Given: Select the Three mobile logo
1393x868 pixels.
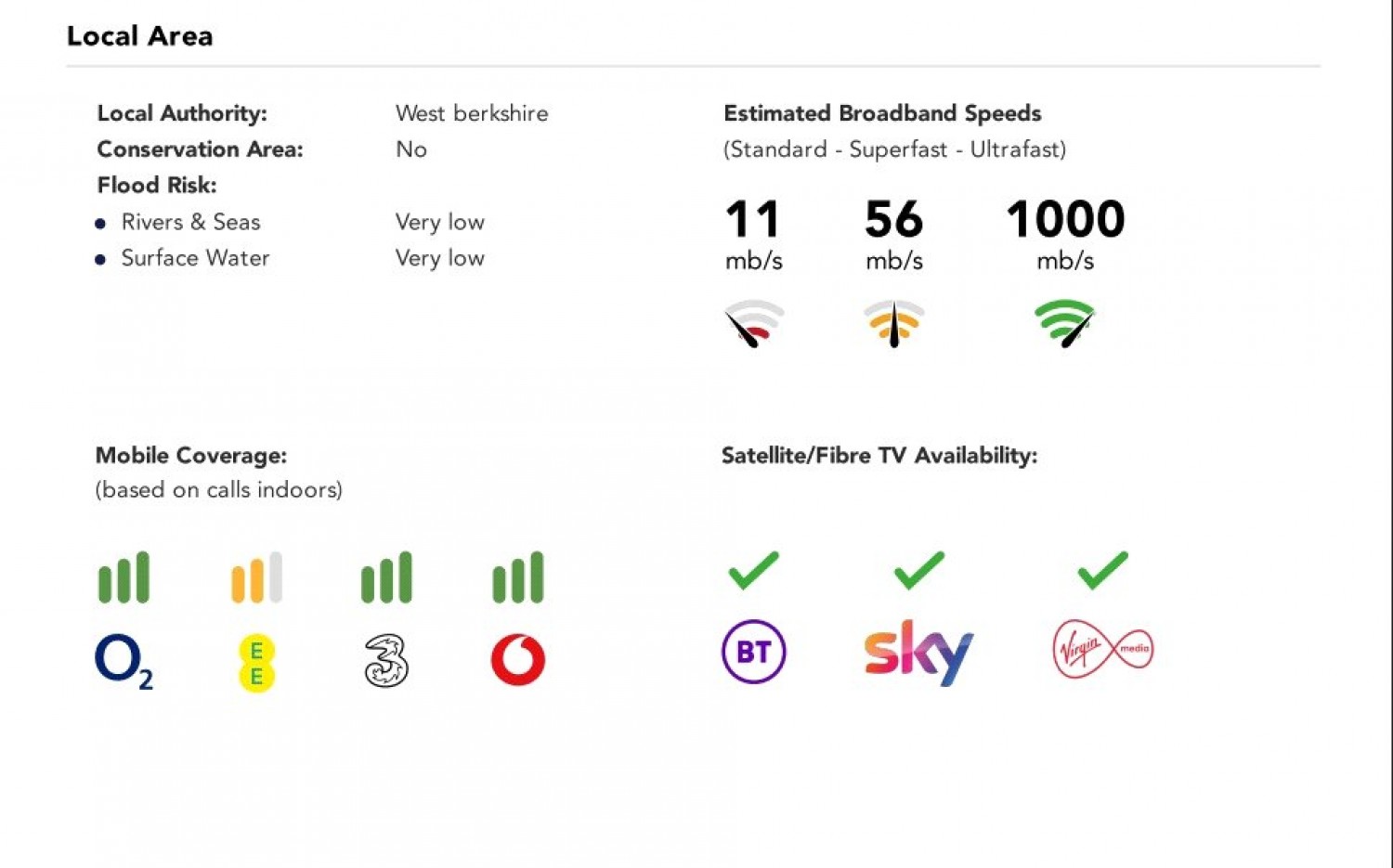Looking at the screenshot, I should tap(386, 661).
